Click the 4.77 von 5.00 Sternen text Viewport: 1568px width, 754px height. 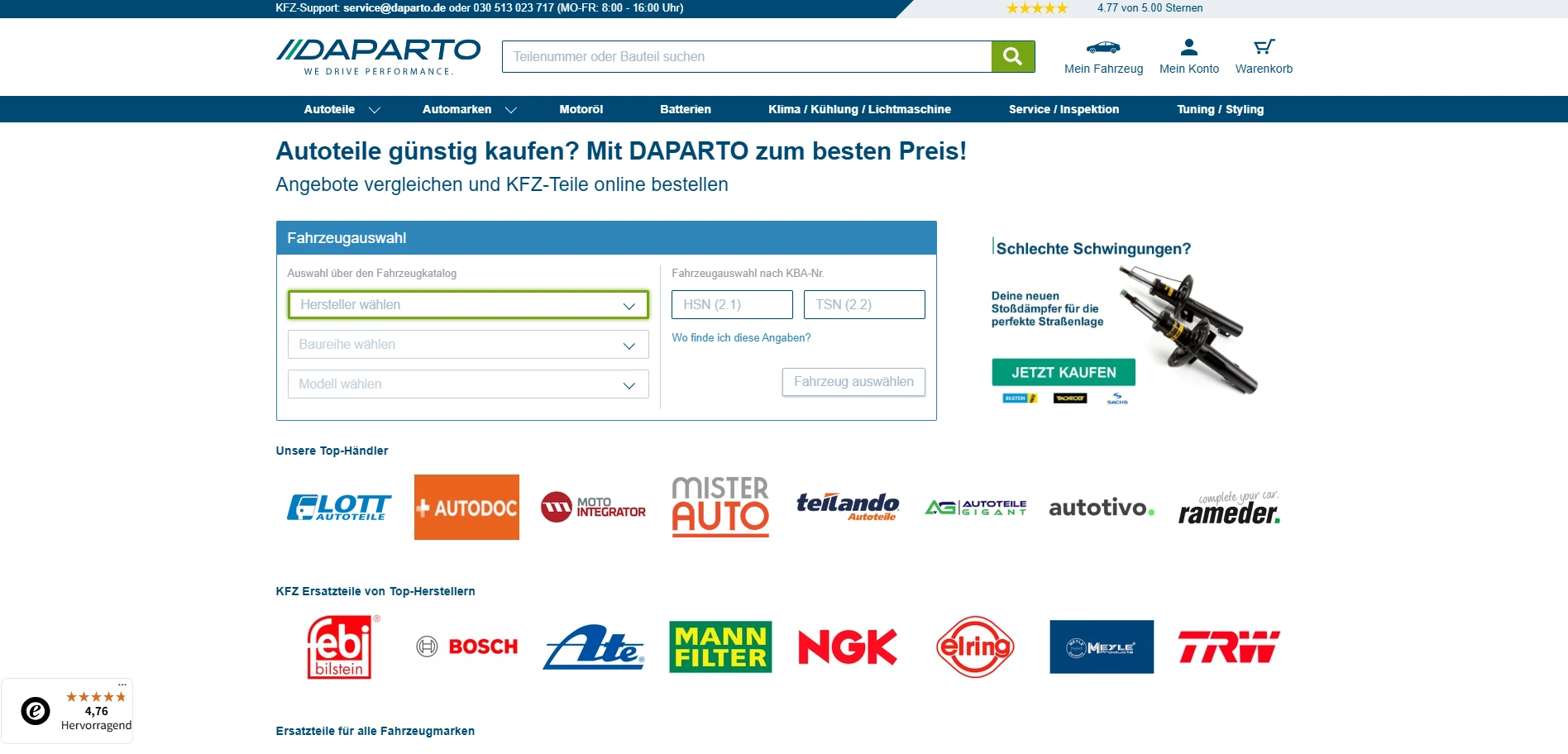coord(1150,8)
